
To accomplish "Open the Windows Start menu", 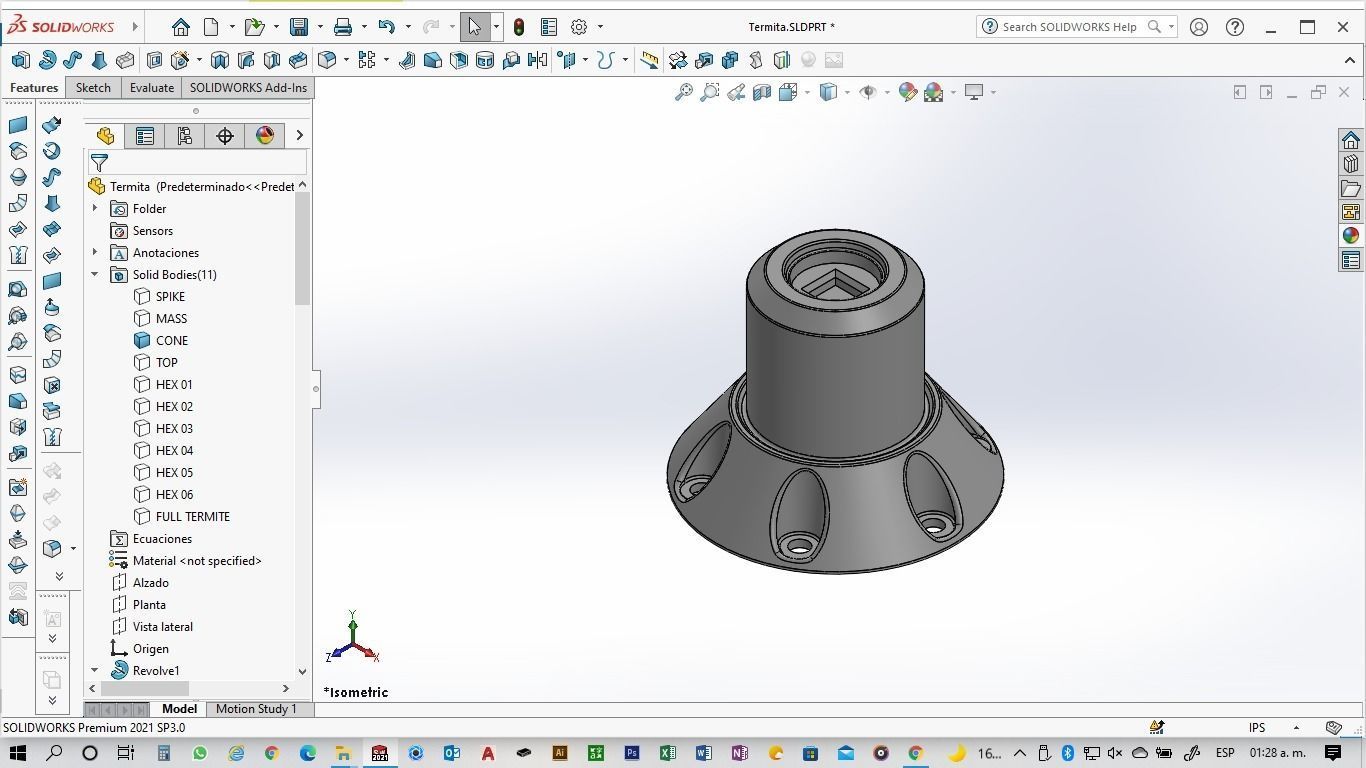I will coord(17,753).
